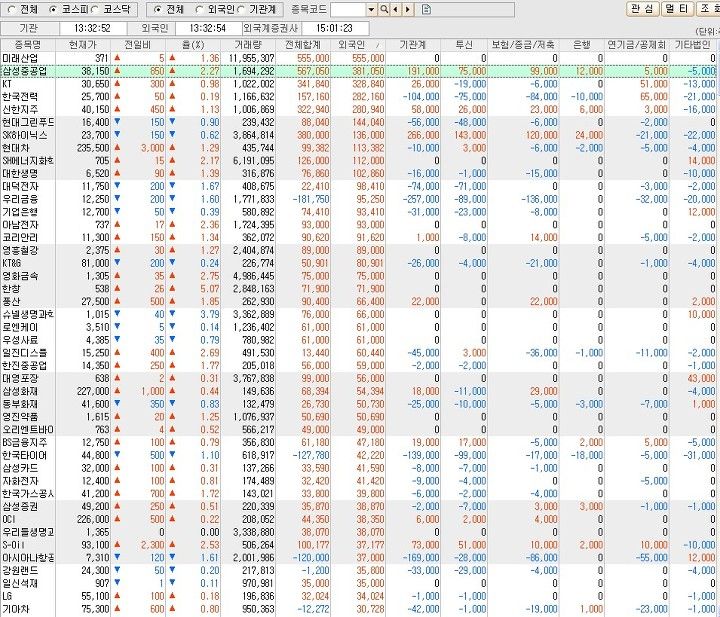Click the 기관 time field 13:32:52
The width and height of the screenshot is (720, 617).
pos(93,28)
